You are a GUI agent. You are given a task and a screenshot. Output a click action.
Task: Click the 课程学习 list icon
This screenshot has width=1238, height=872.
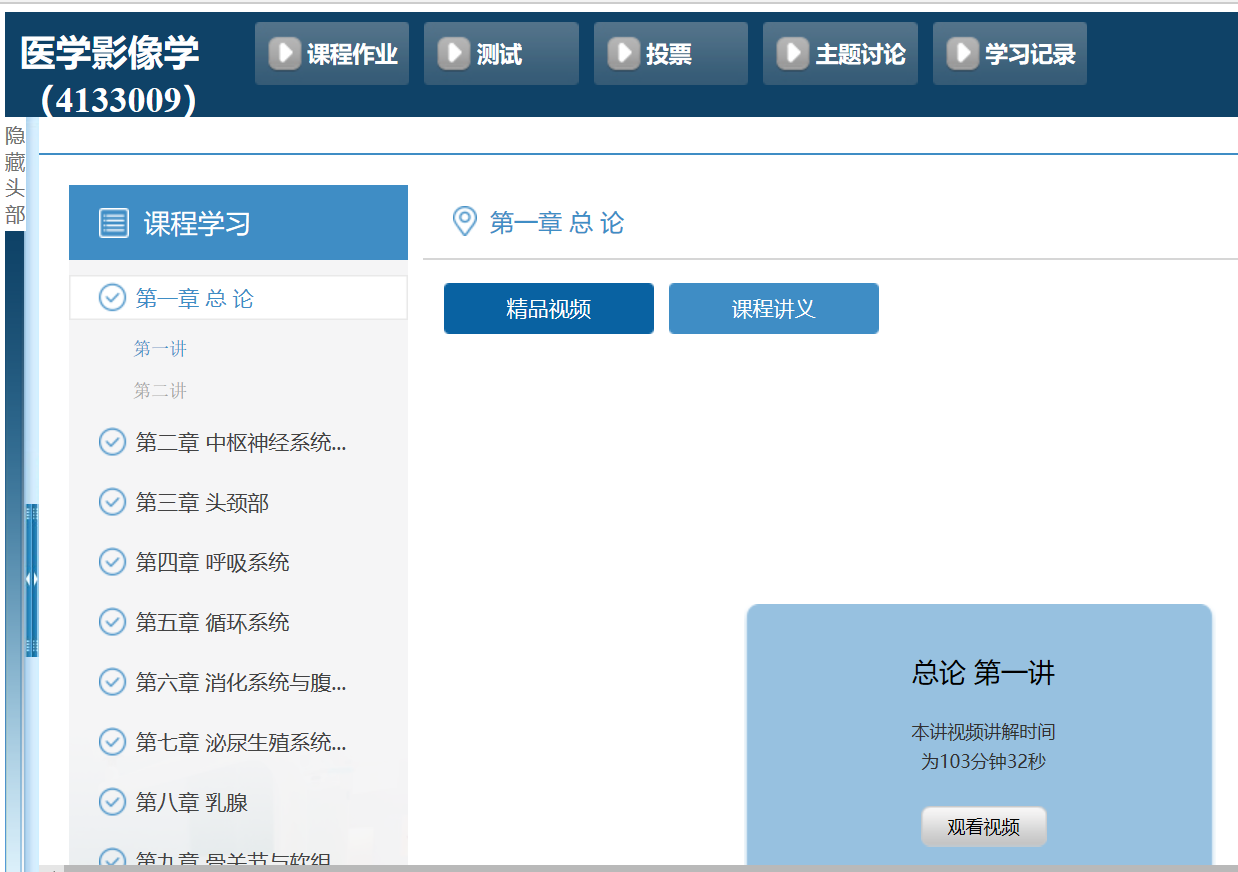[114, 223]
